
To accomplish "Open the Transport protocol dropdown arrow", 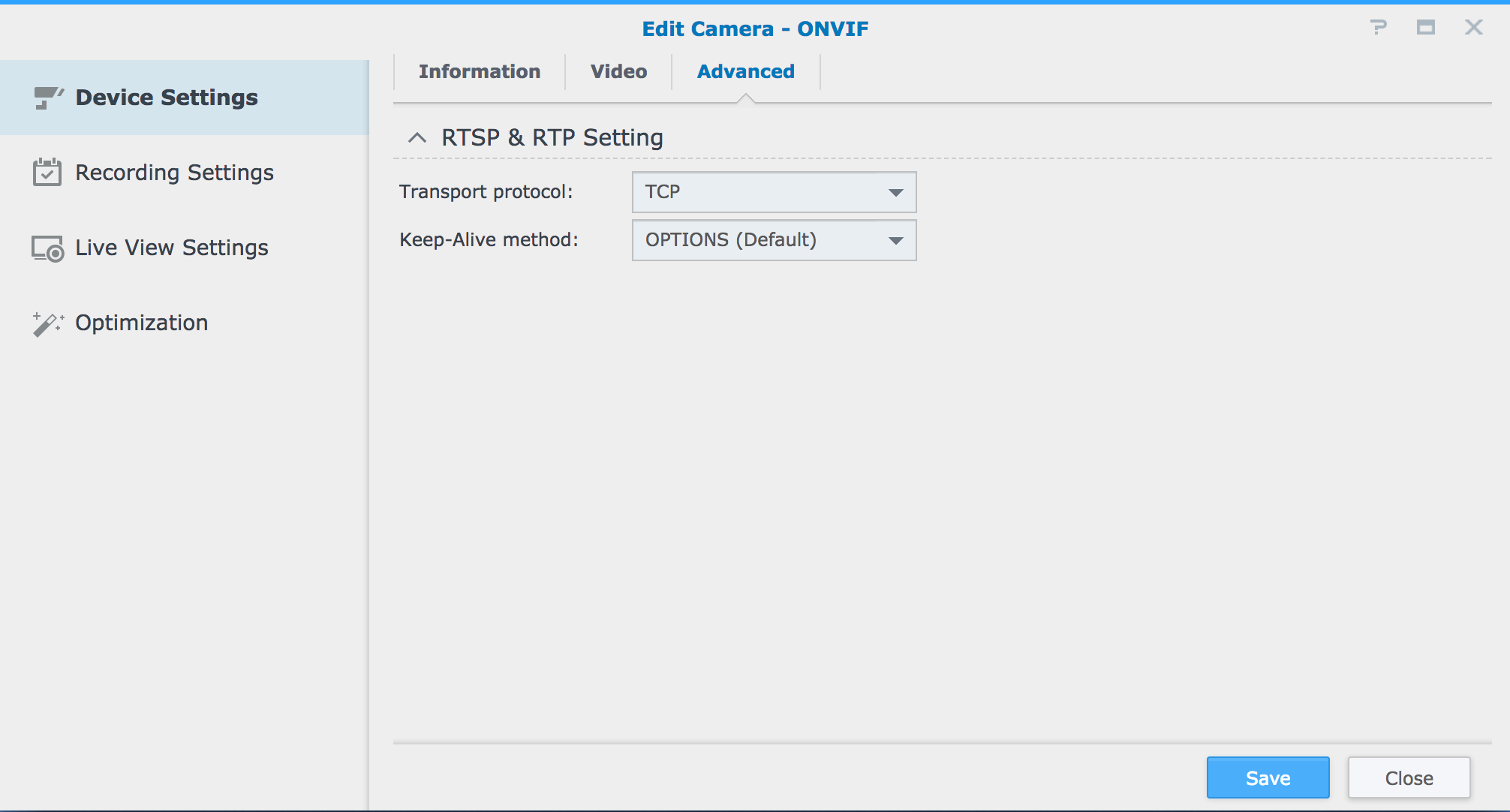I will coord(895,192).
